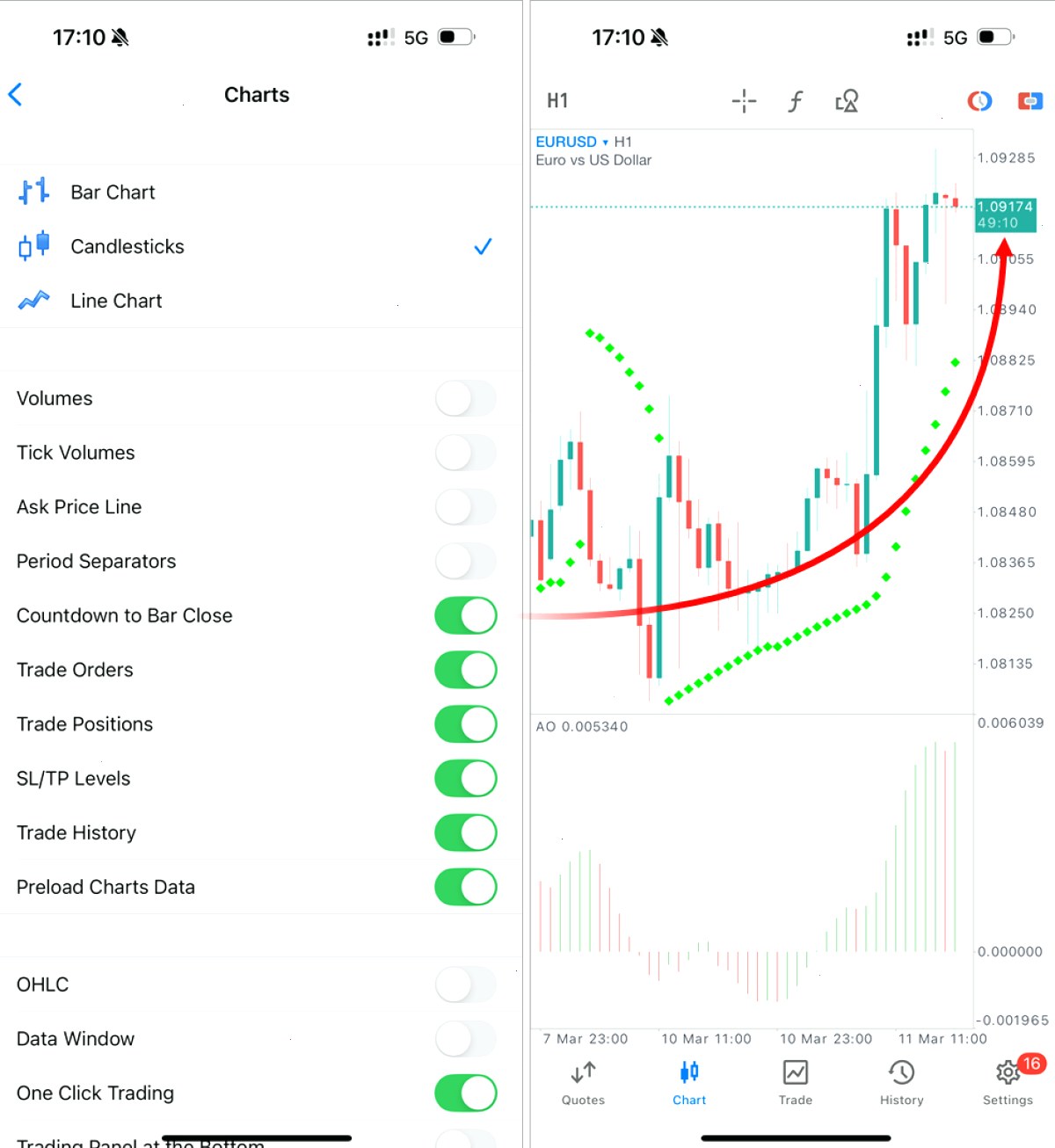Switch to the Quotes tab
1055x1148 pixels.
click(583, 1083)
